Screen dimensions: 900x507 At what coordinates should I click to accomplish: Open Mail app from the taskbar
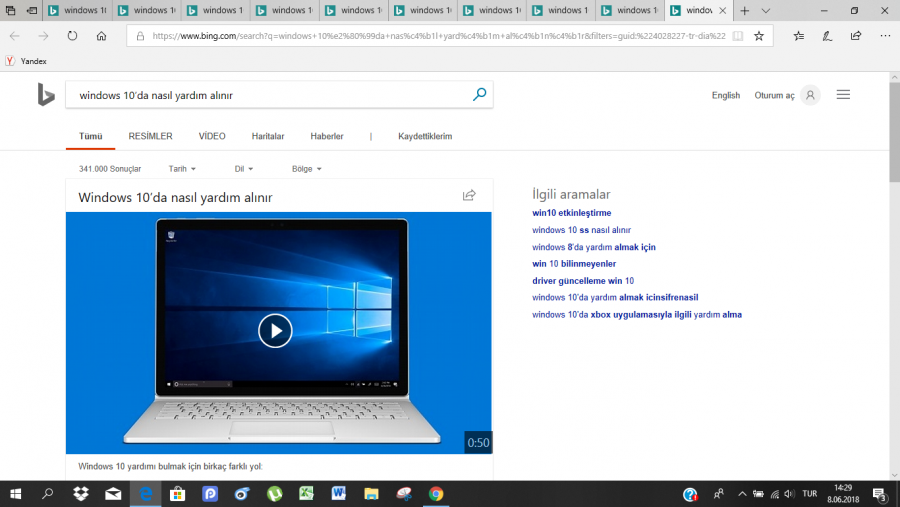pyautogui.click(x=113, y=494)
